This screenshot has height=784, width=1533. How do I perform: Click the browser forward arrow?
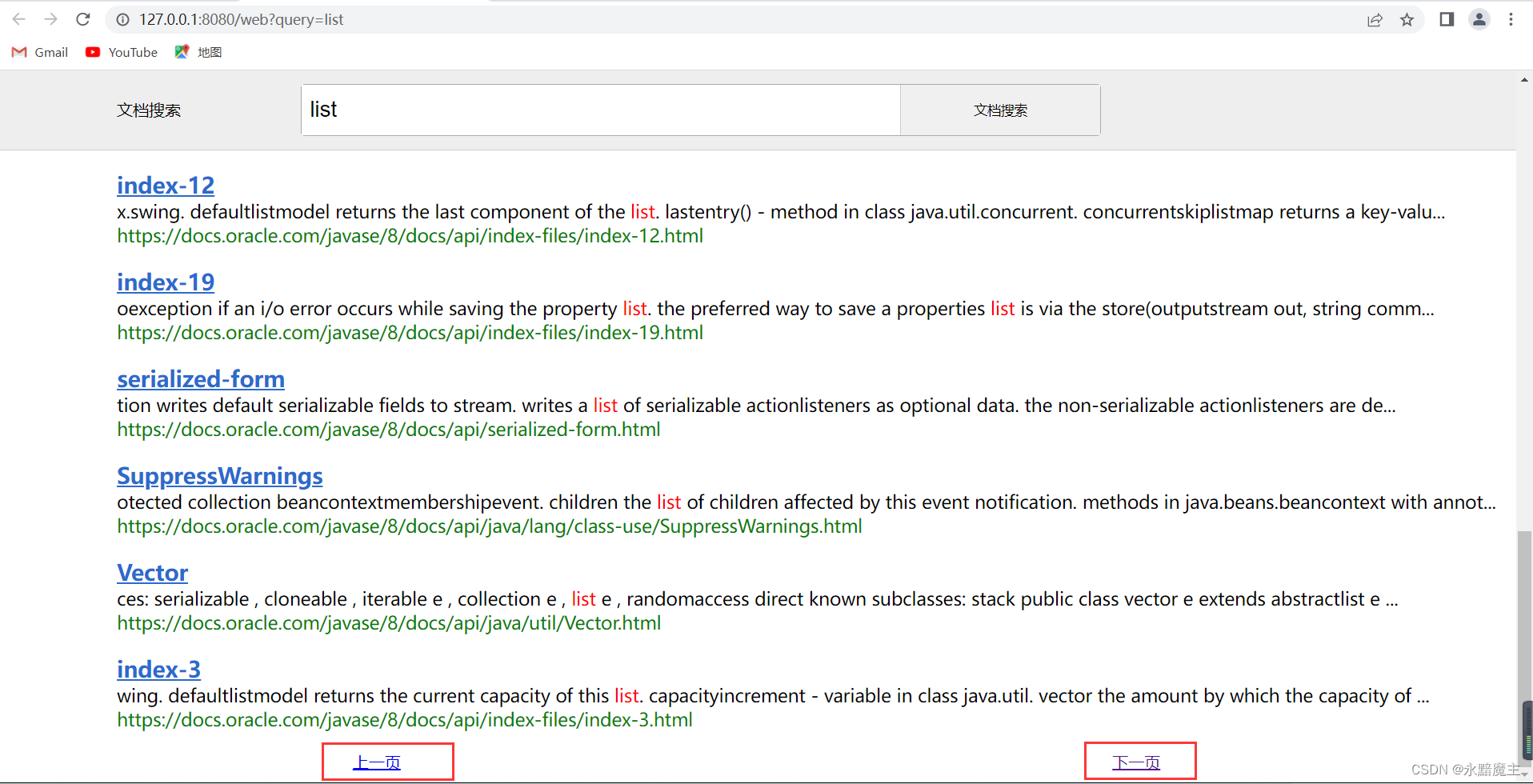pyautogui.click(x=51, y=19)
